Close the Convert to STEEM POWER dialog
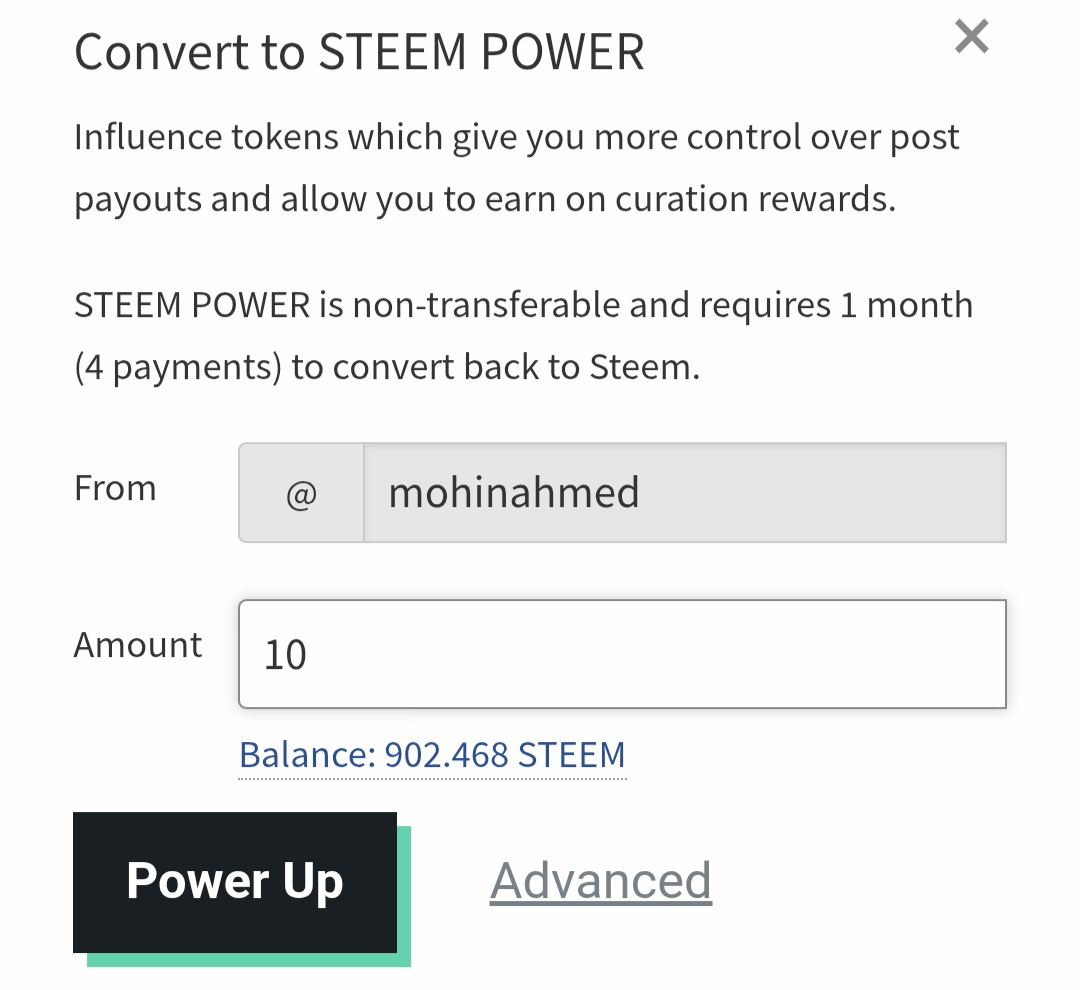This screenshot has height=990, width=1080. tap(971, 38)
